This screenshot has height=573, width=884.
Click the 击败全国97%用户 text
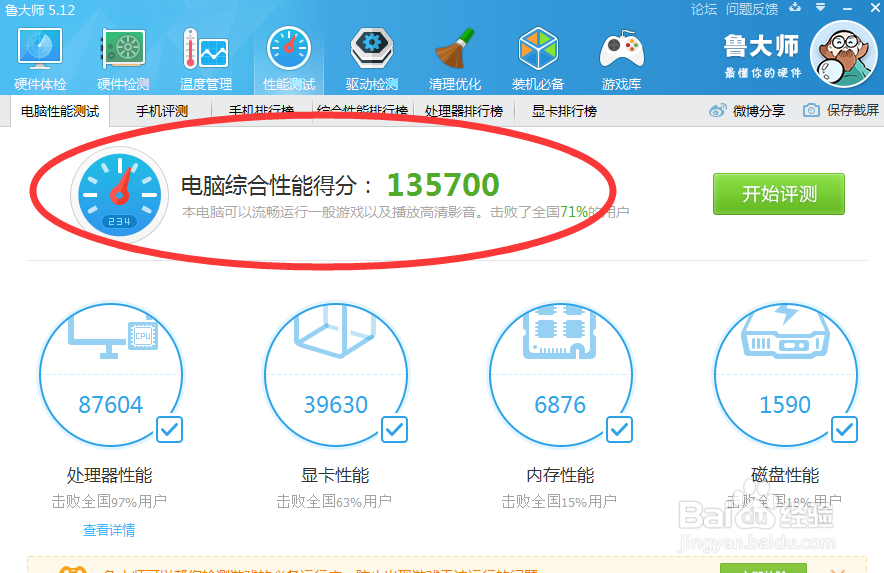(x=109, y=501)
